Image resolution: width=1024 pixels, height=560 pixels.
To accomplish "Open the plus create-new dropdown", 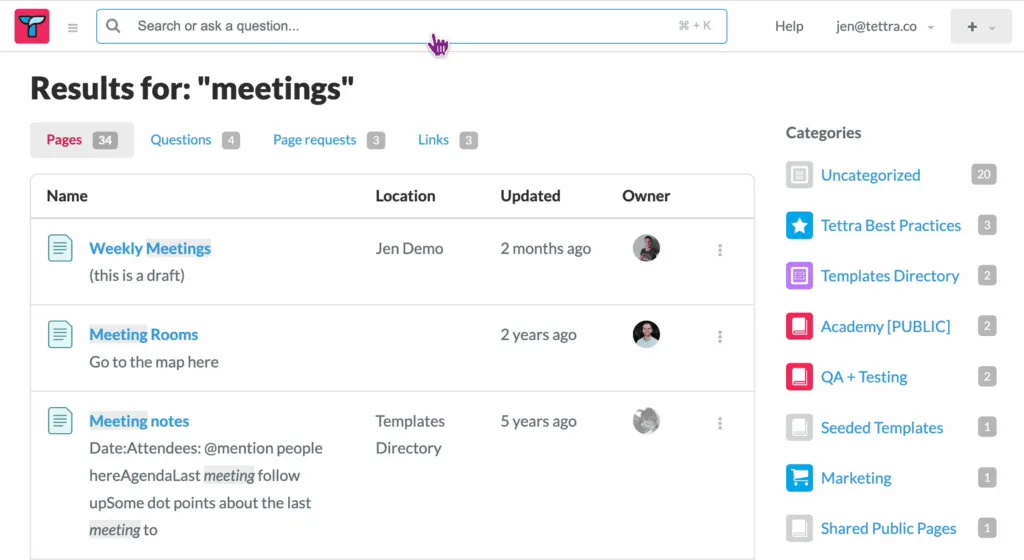I will 981,27.
